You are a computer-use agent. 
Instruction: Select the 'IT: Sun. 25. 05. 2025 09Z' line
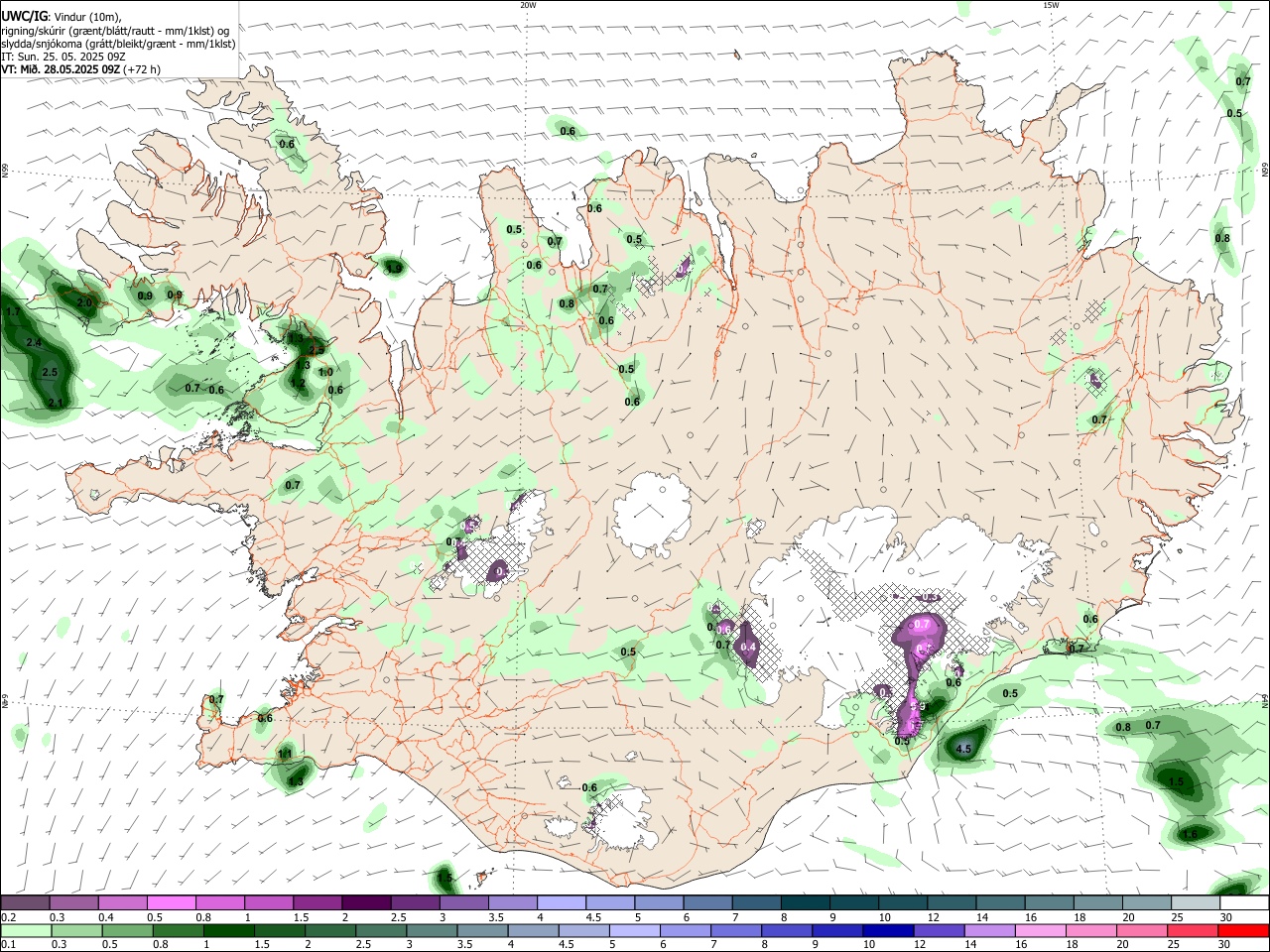coord(62,57)
